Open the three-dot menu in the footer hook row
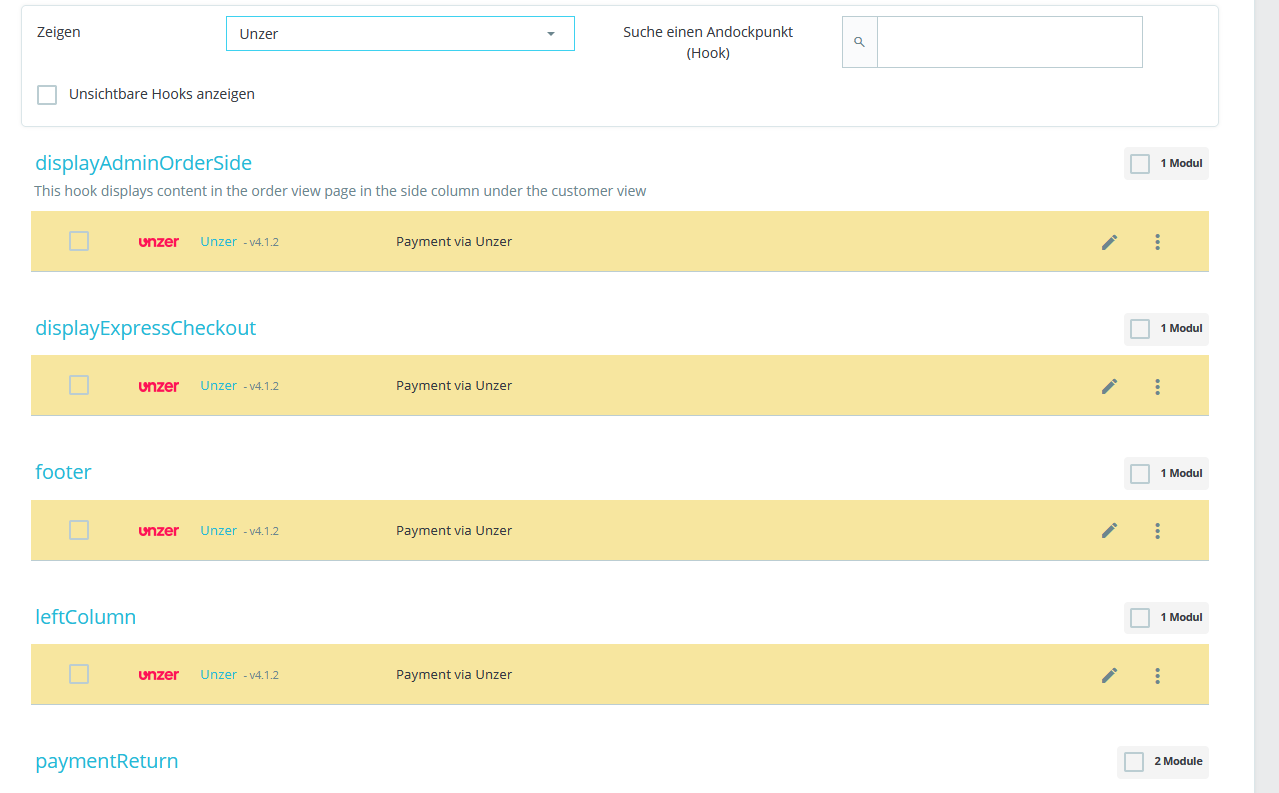This screenshot has width=1279, height=793. tap(1157, 531)
